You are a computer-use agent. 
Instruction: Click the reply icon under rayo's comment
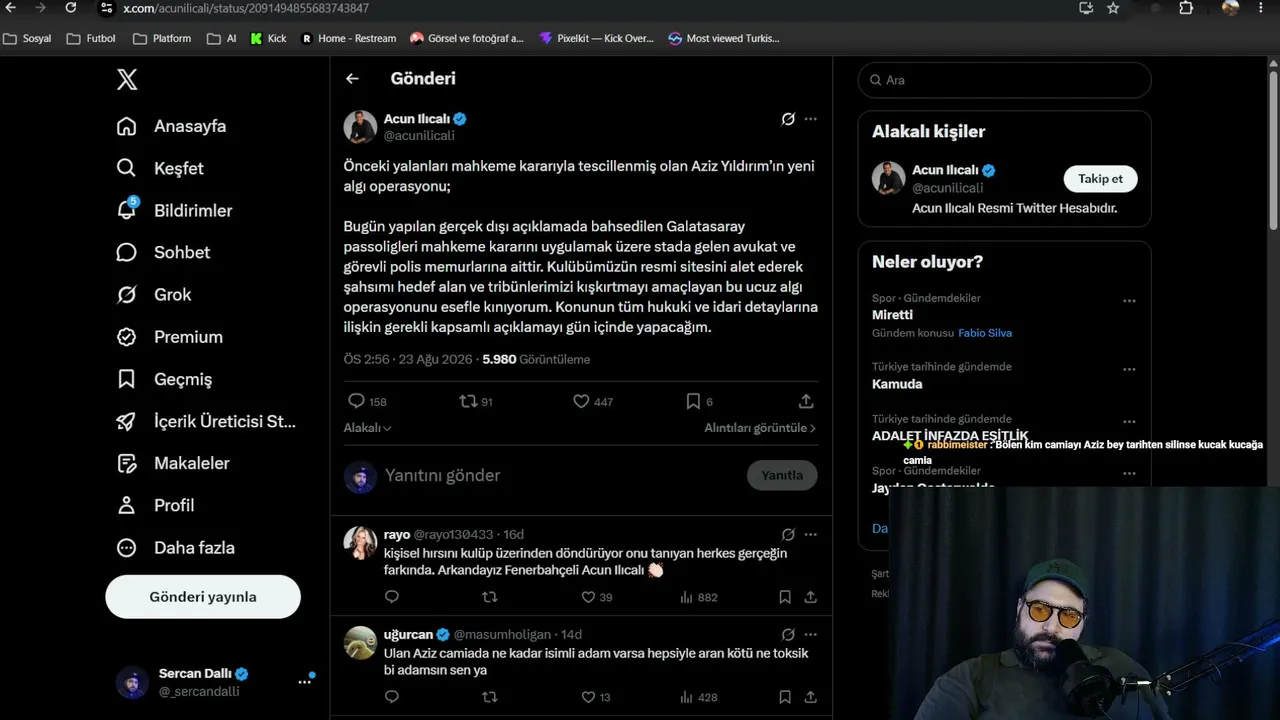[392, 597]
